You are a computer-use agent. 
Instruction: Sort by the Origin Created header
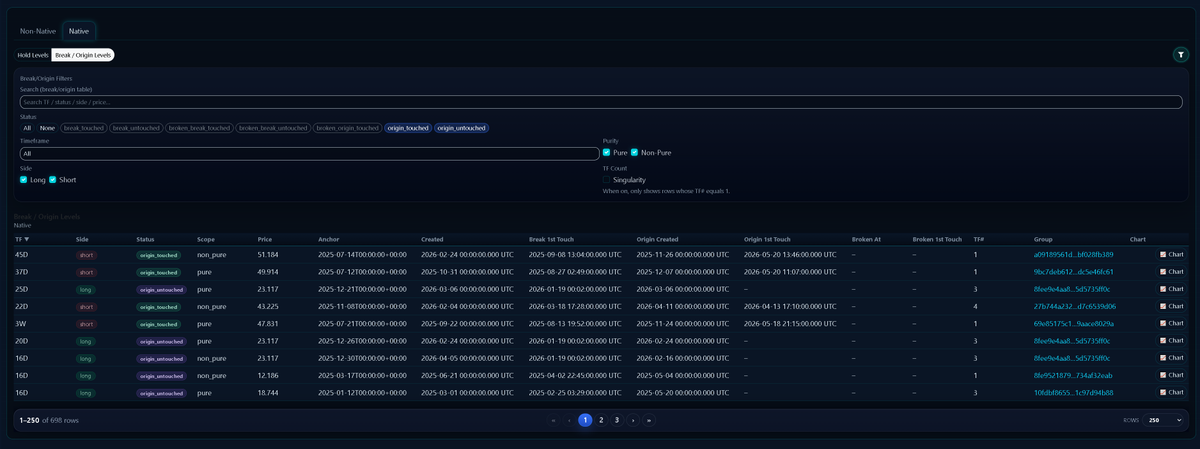(x=658, y=239)
